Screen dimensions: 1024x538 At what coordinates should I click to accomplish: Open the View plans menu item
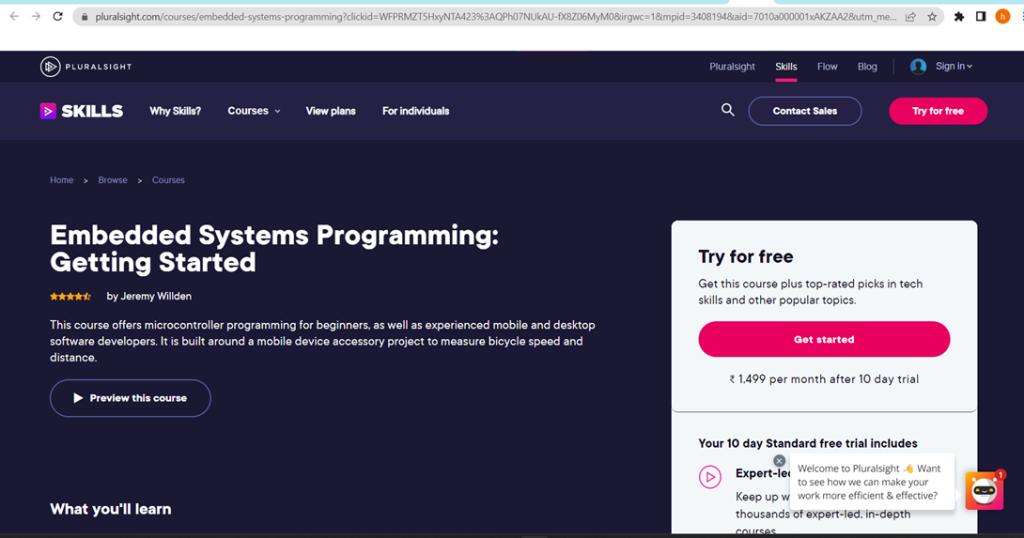pos(330,111)
